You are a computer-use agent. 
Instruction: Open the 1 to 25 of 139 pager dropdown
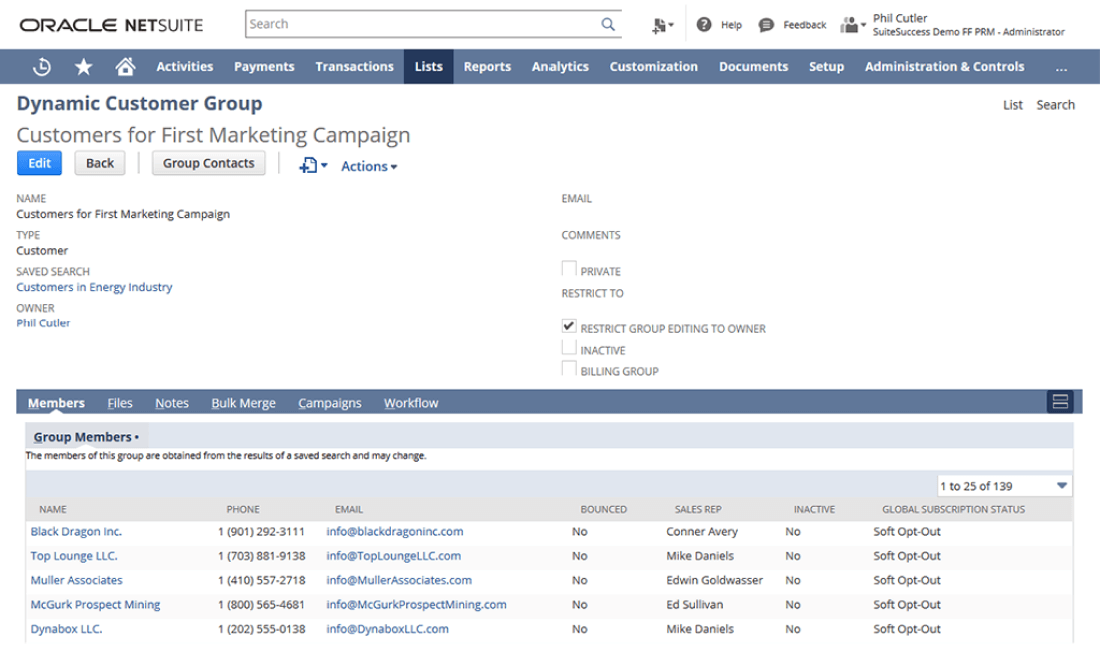[x=1004, y=486]
